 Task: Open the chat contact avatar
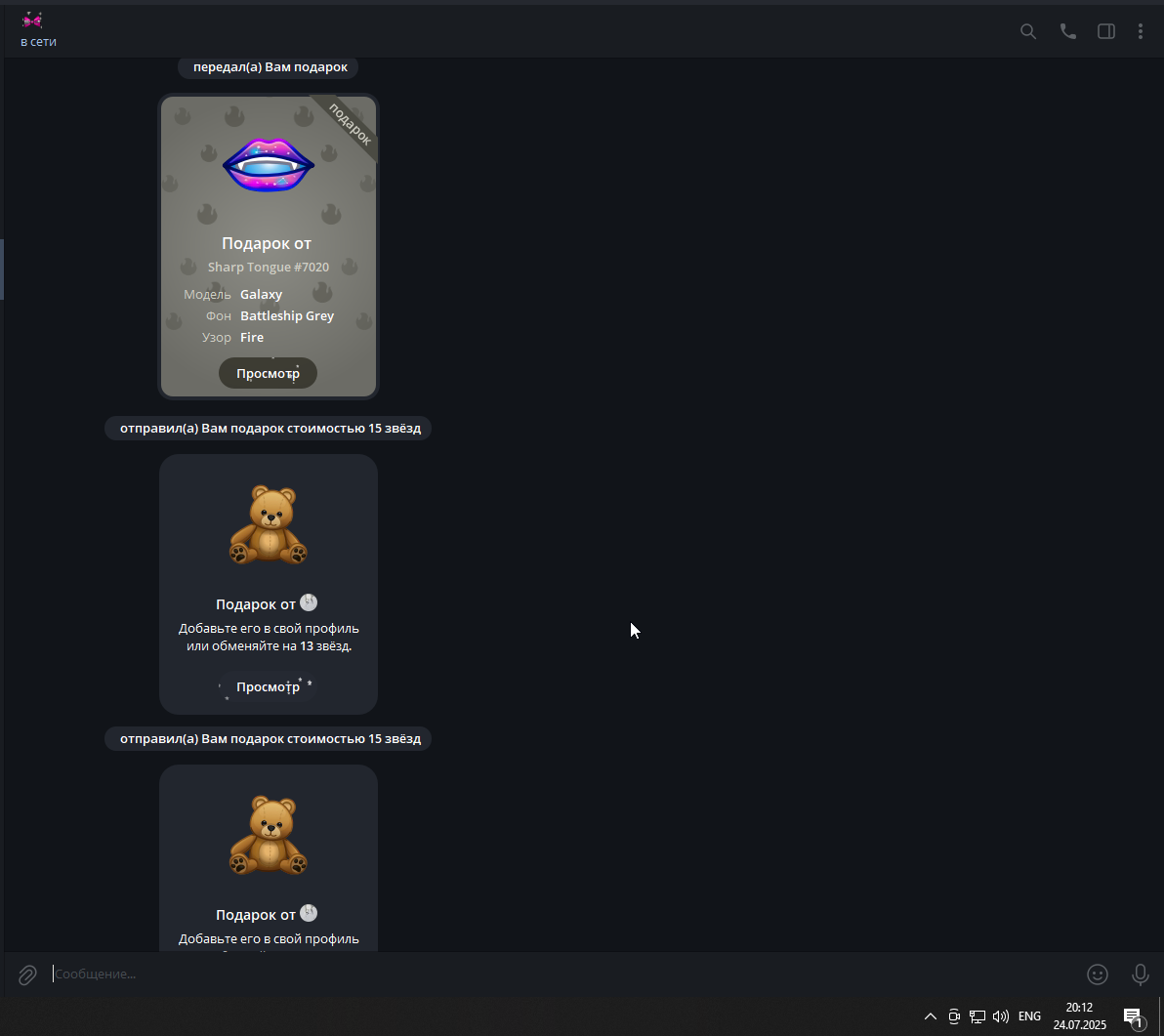pyautogui.click(x=32, y=21)
